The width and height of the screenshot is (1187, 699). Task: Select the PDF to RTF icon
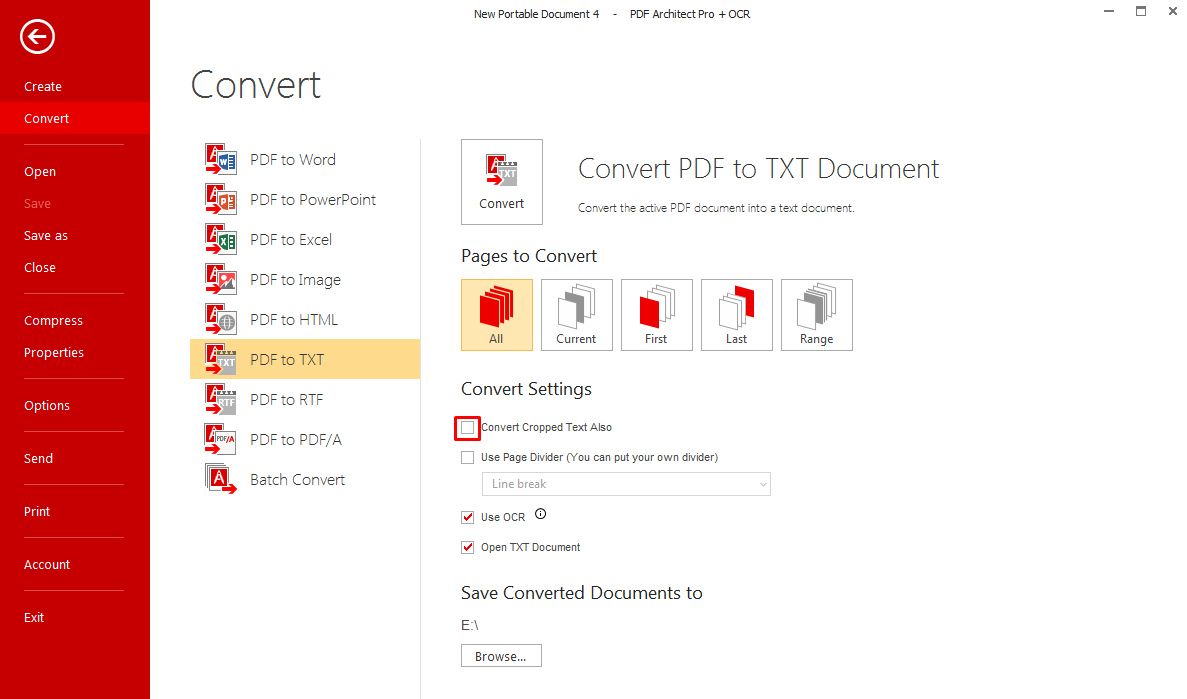click(221, 400)
